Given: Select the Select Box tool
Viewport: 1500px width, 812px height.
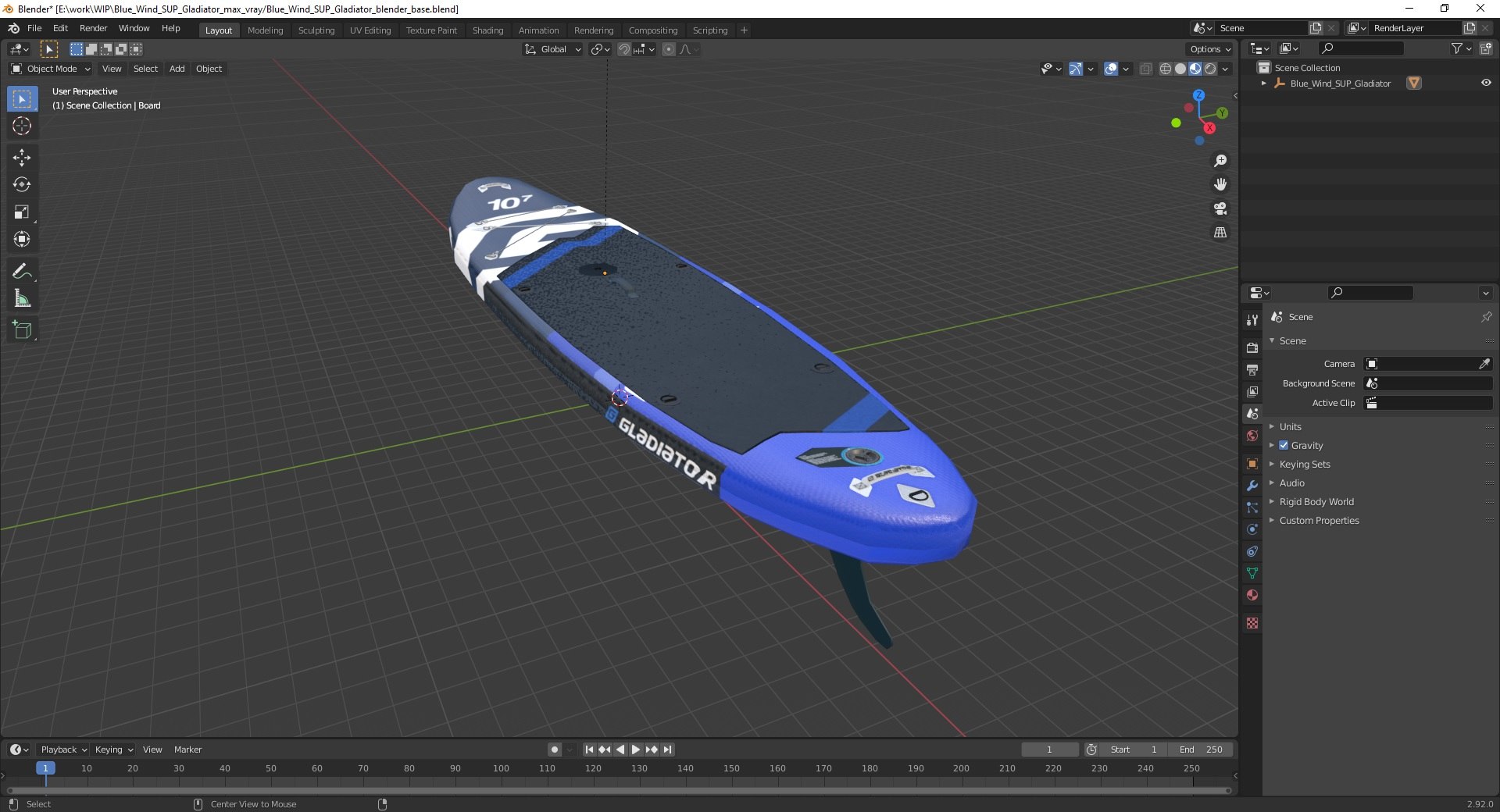Looking at the screenshot, I should point(22,99).
